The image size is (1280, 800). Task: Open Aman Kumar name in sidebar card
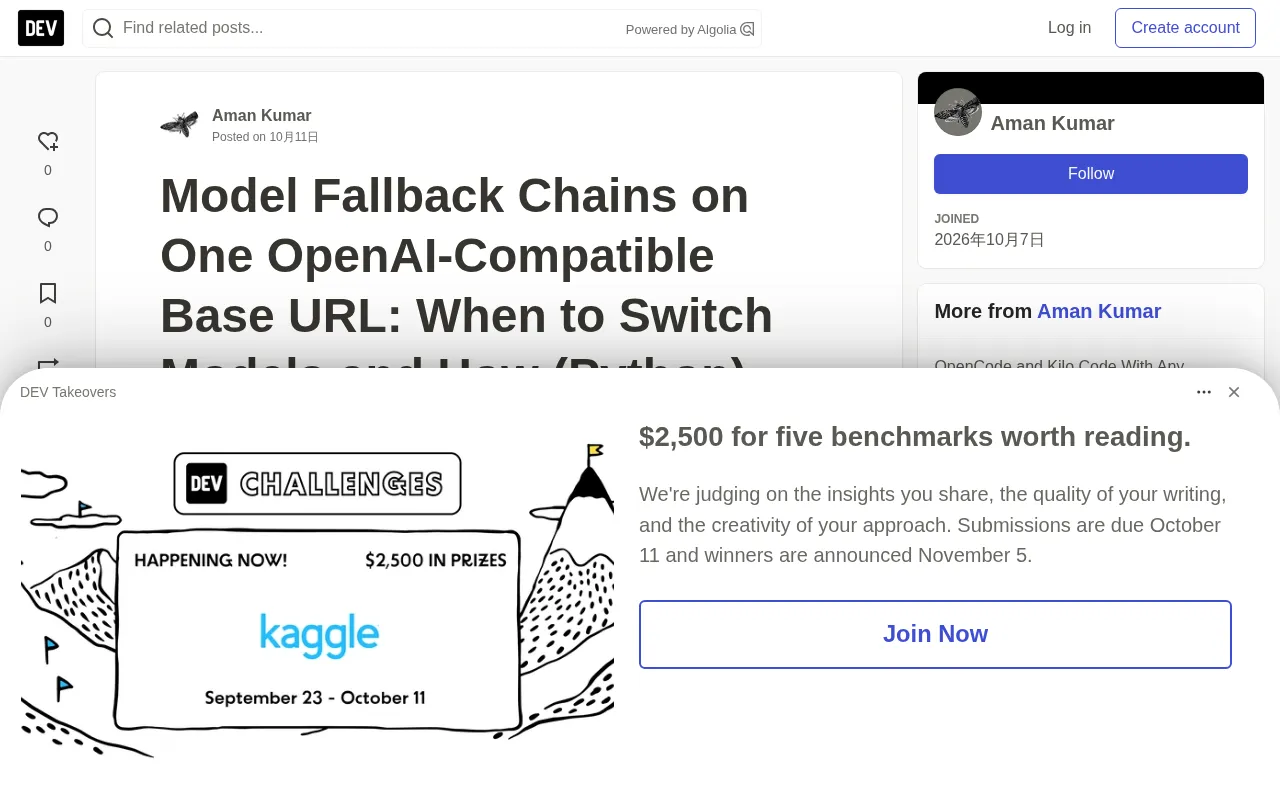(1052, 123)
